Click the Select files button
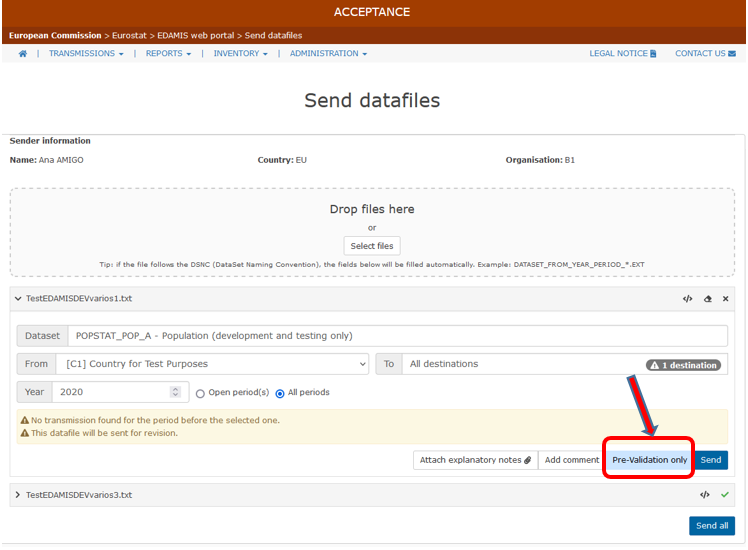This screenshot has width=748, height=550. pyautogui.click(x=372, y=246)
